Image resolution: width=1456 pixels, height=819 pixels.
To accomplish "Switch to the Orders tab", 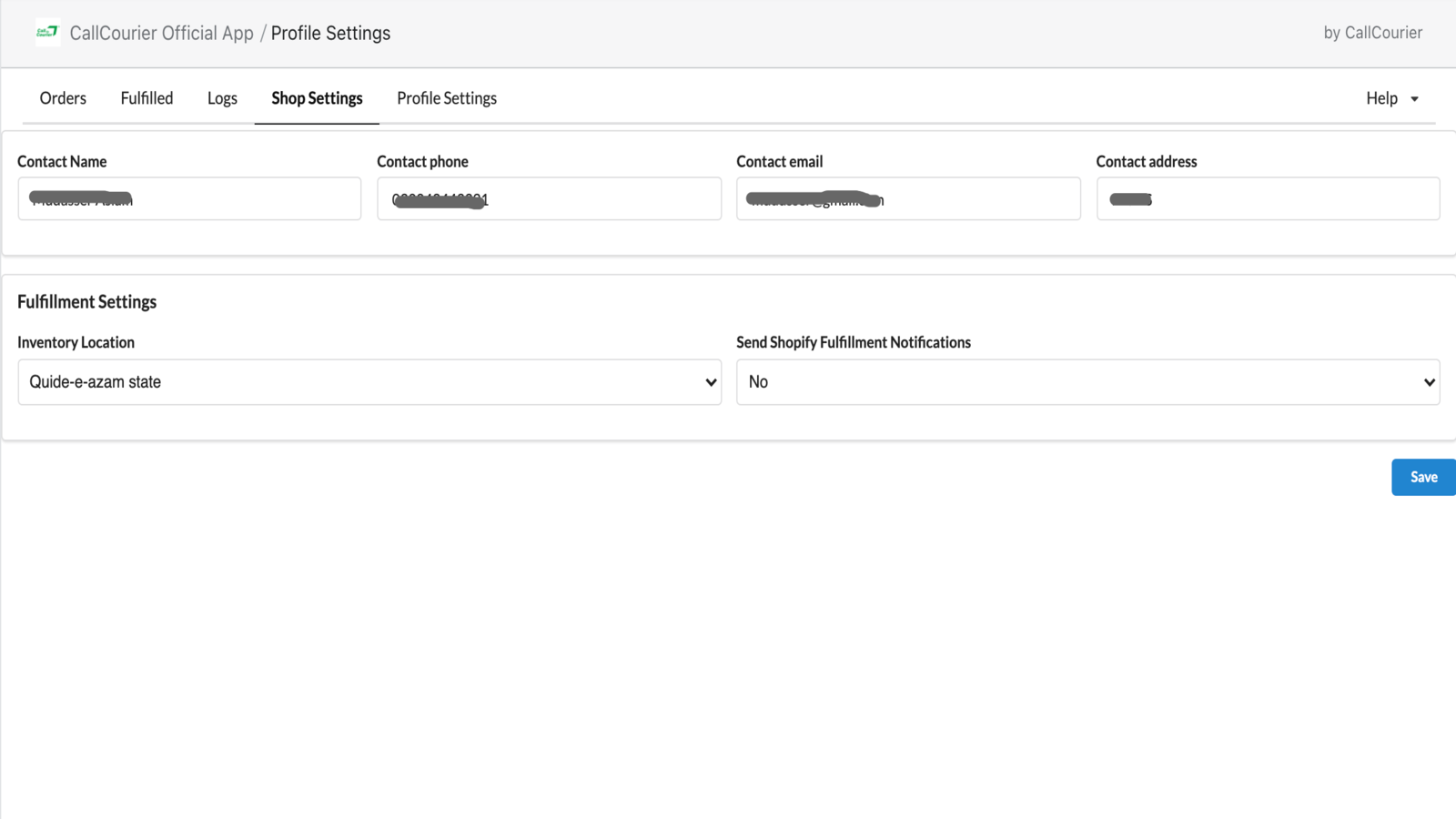I will [x=62, y=98].
